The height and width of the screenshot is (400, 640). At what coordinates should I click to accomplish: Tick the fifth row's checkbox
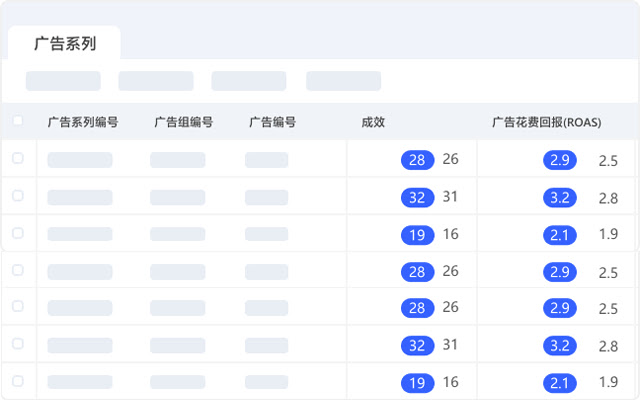tap(18, 306)
